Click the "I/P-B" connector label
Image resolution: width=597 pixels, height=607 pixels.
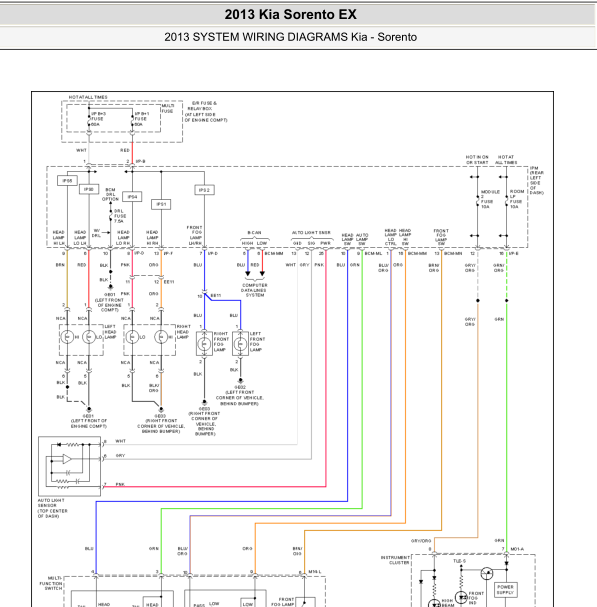141,161
